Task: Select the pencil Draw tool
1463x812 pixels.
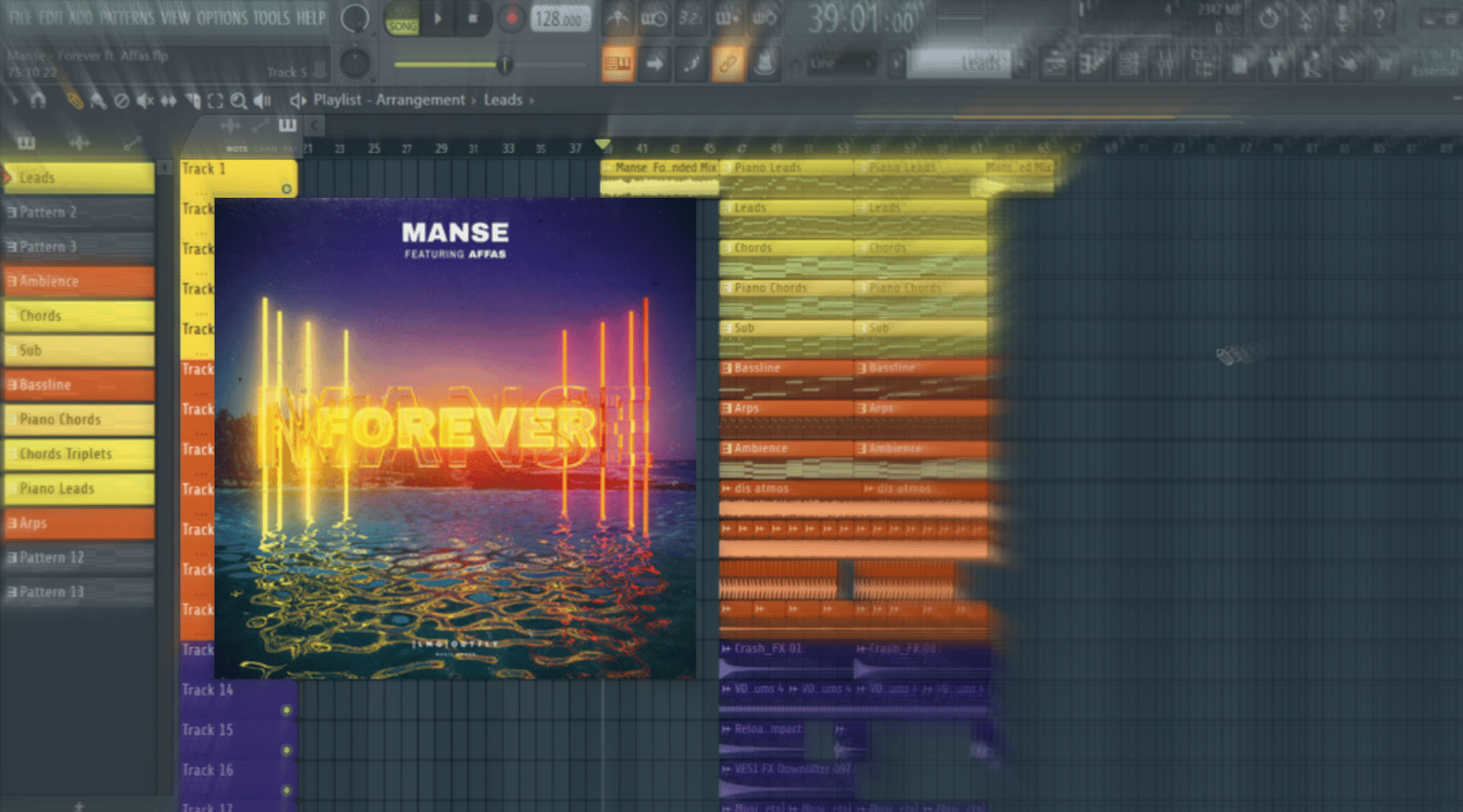Action: tap(74, 100)
